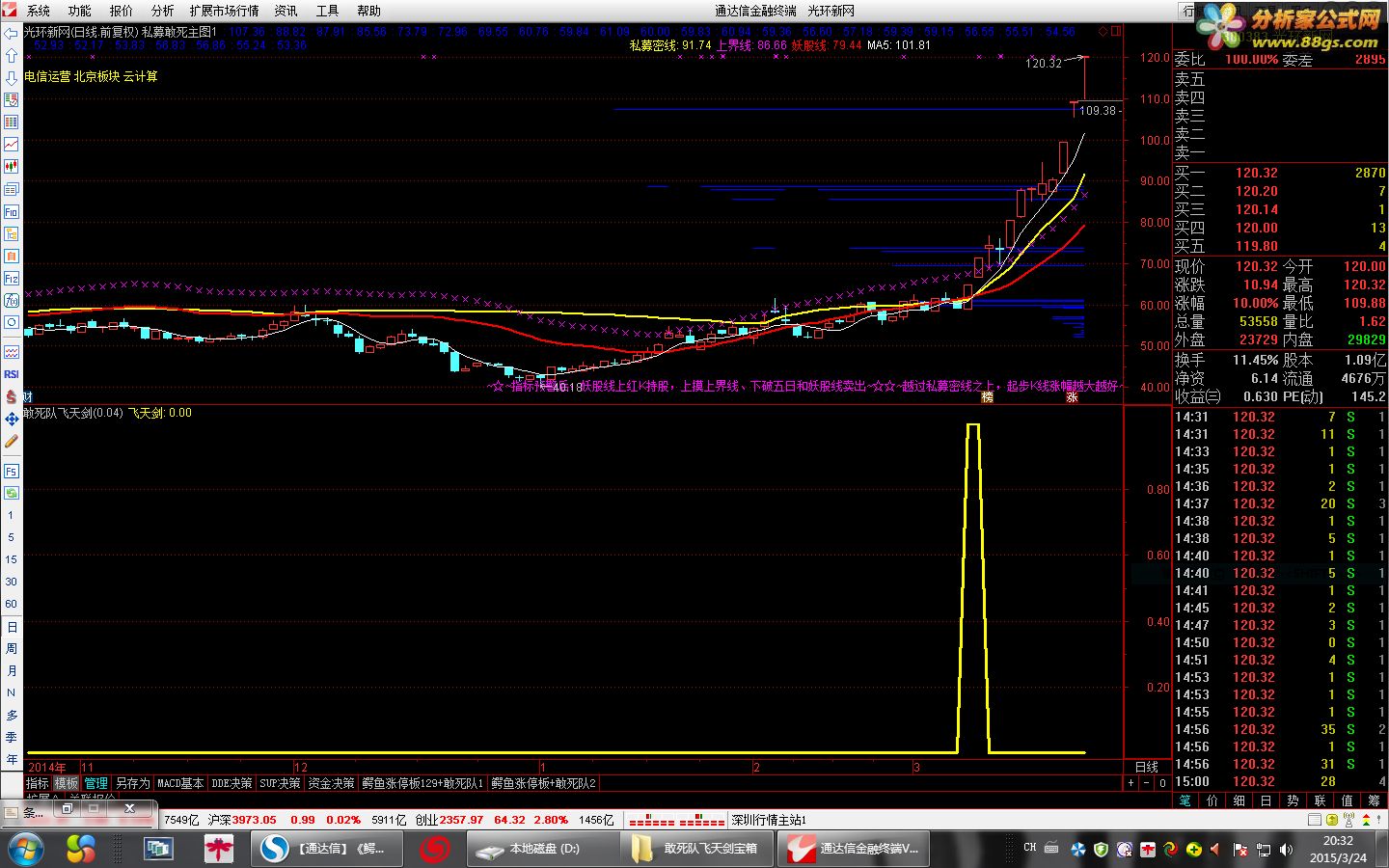Select the 30-minute period
This screenshot has width=1389, height=868.
[12, 583]
